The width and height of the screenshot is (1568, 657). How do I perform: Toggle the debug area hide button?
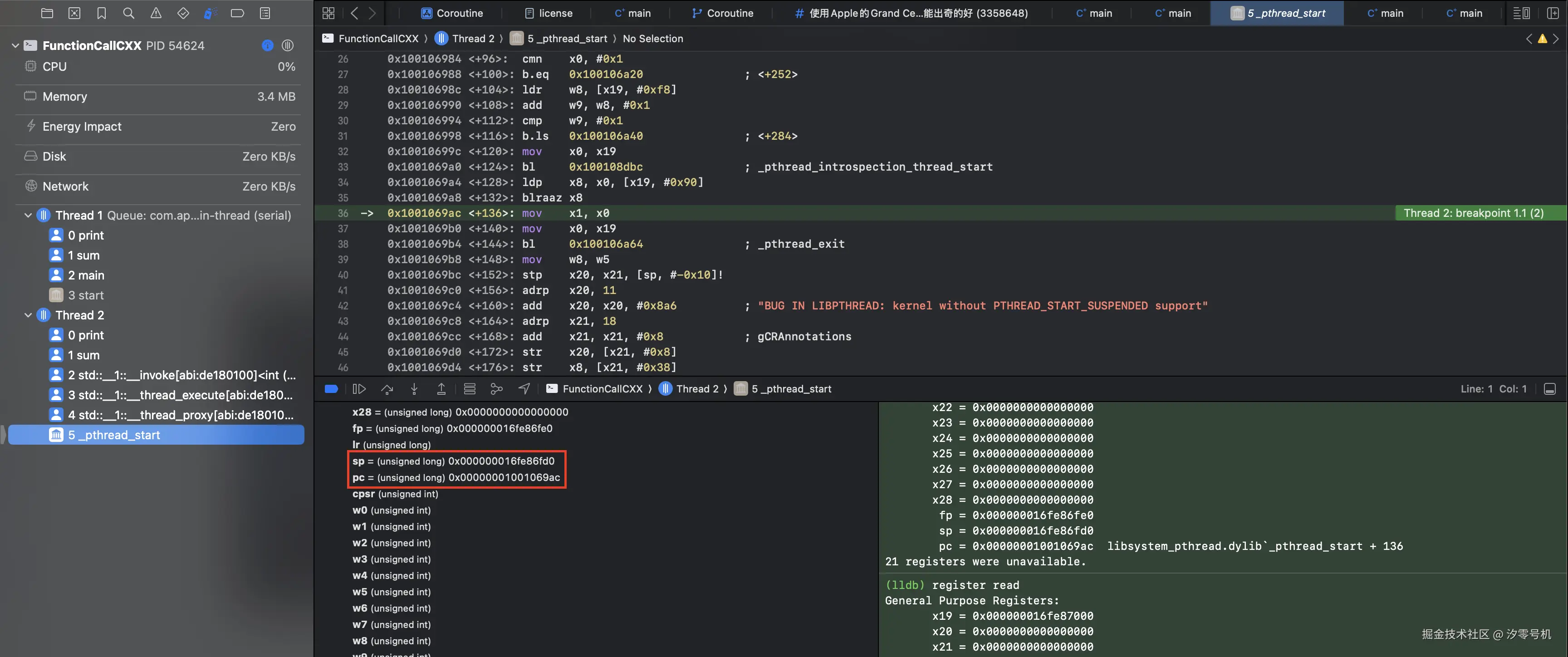[x=1550, y=388]
